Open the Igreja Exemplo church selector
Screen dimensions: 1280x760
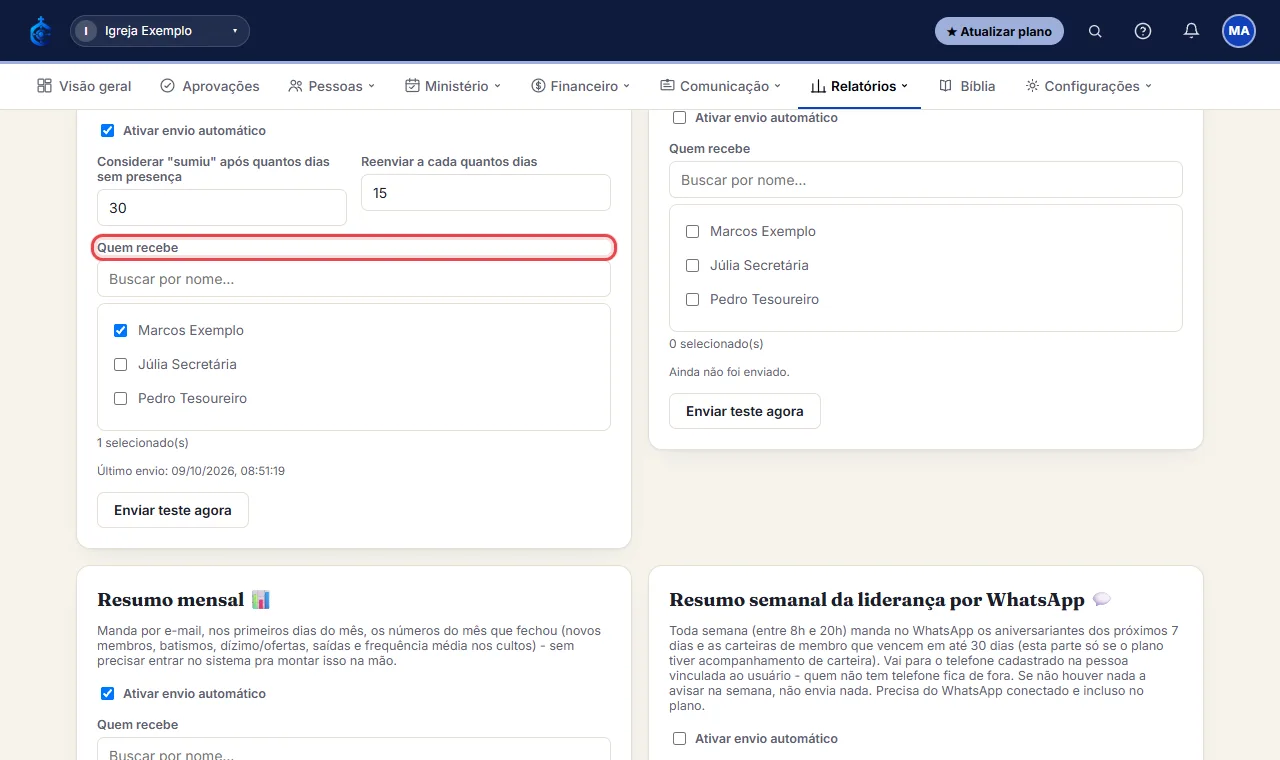pyautogui.click(x=160, y=31)
